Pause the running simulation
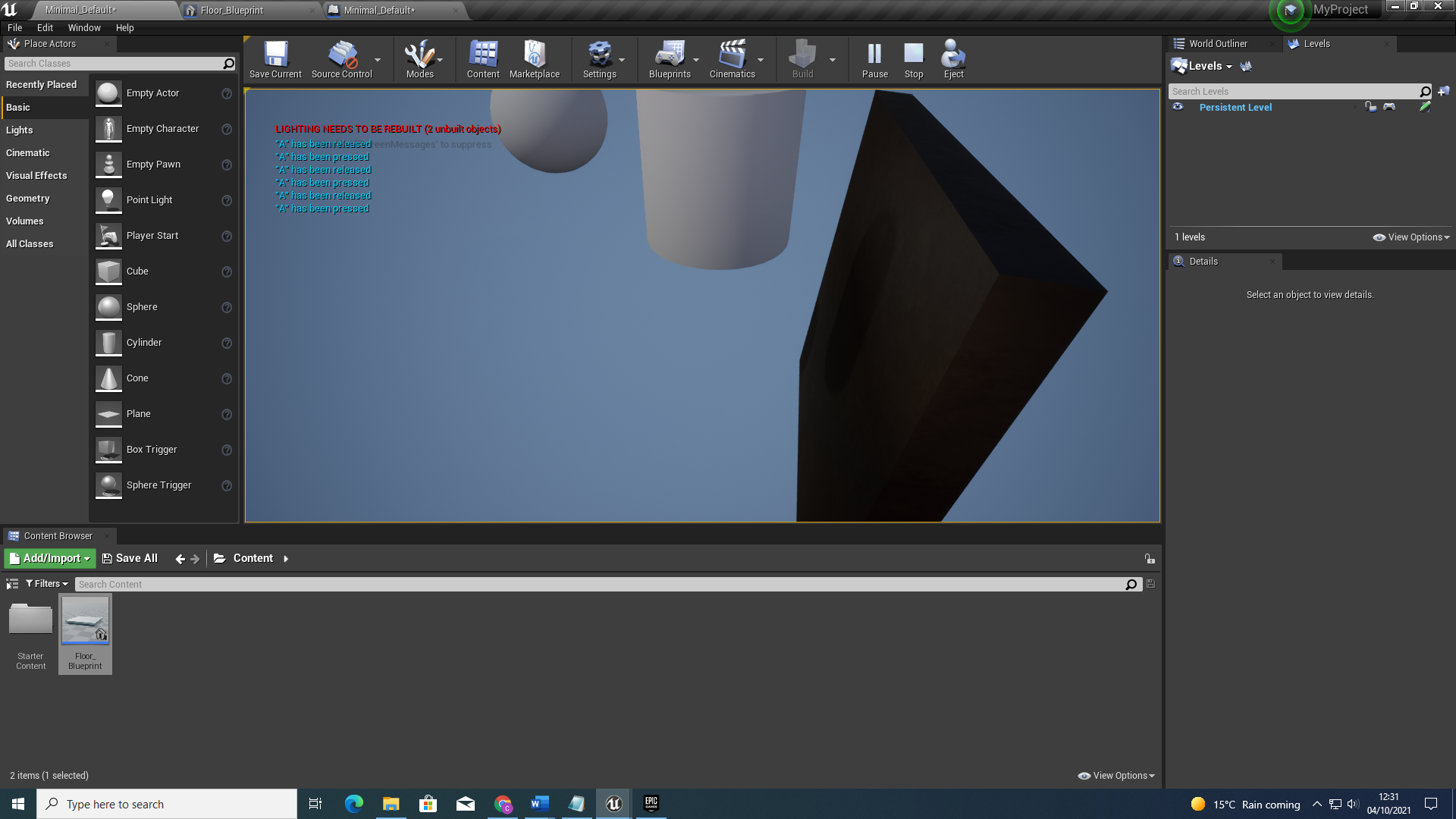 (x=874, y=59)
